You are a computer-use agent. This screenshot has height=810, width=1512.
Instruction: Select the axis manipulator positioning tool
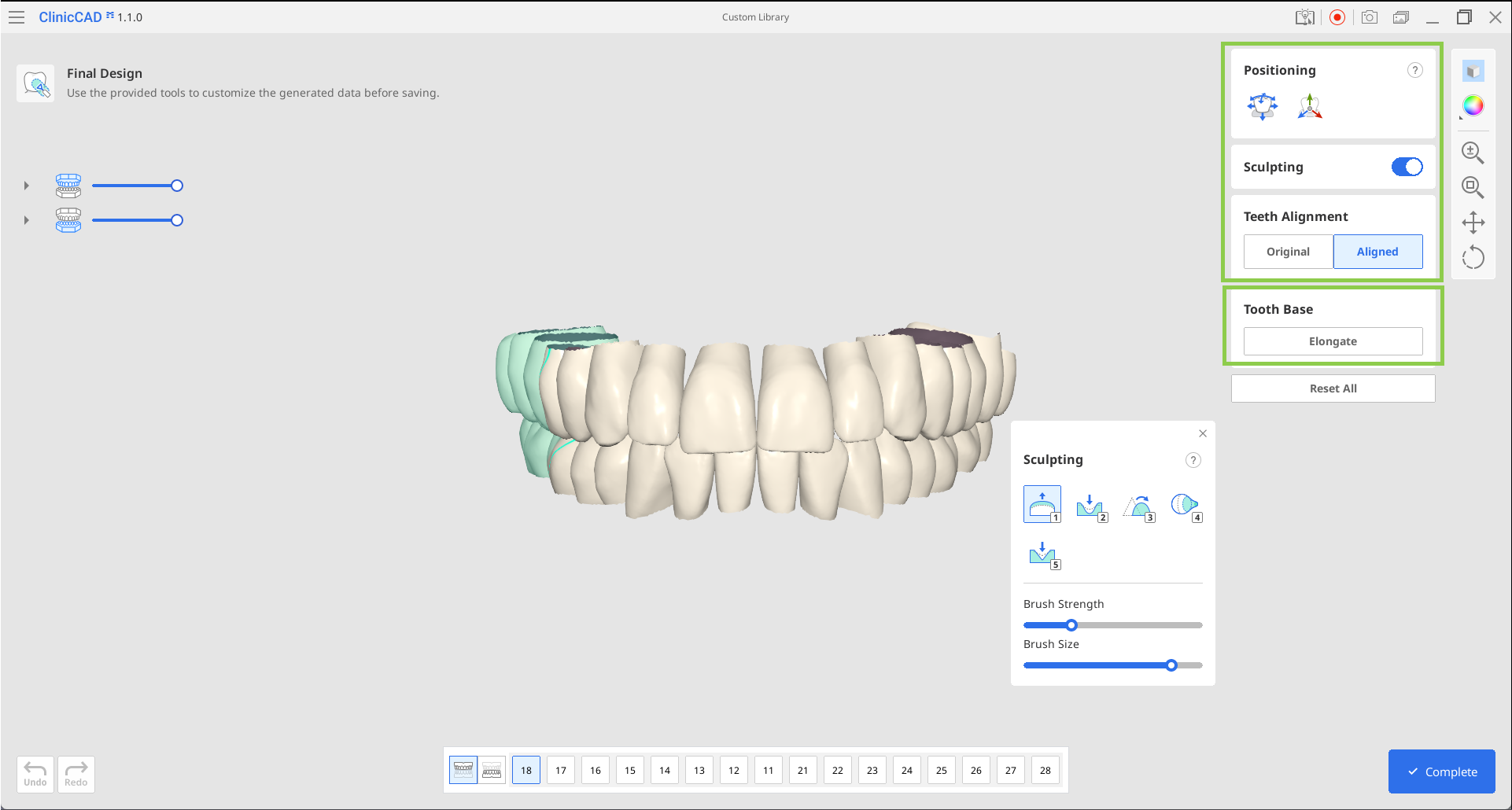[1310, 105]
